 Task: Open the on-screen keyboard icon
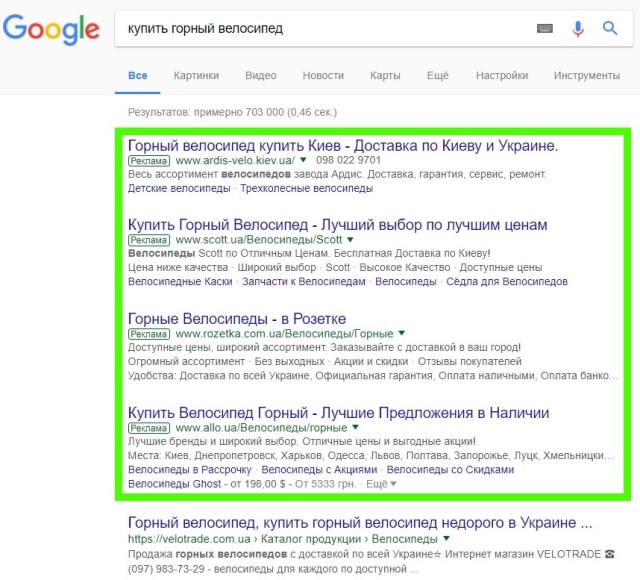pos(545,28)
